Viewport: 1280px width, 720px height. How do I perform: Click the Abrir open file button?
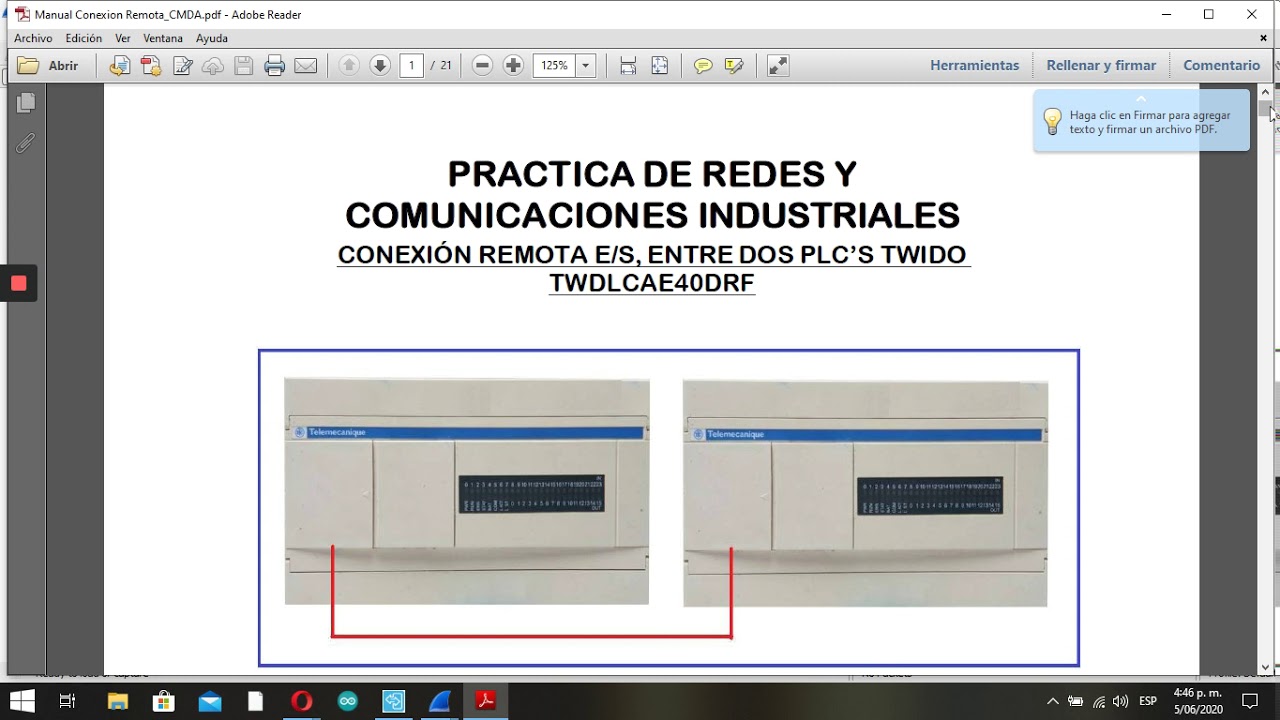(48, 66)
